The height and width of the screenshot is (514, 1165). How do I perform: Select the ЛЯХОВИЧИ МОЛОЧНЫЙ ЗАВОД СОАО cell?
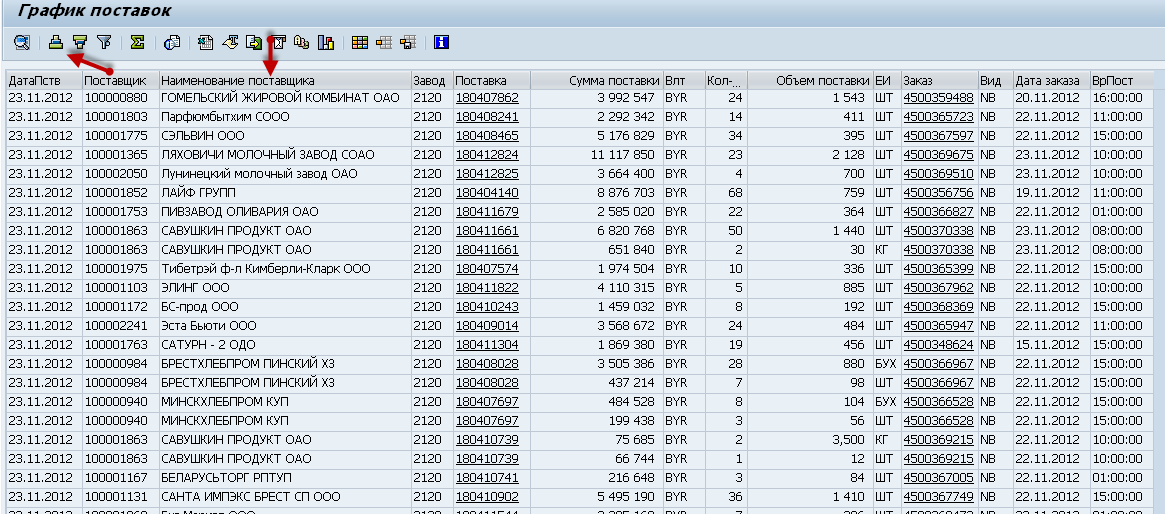pyautogui.click(x=285, y=155)
